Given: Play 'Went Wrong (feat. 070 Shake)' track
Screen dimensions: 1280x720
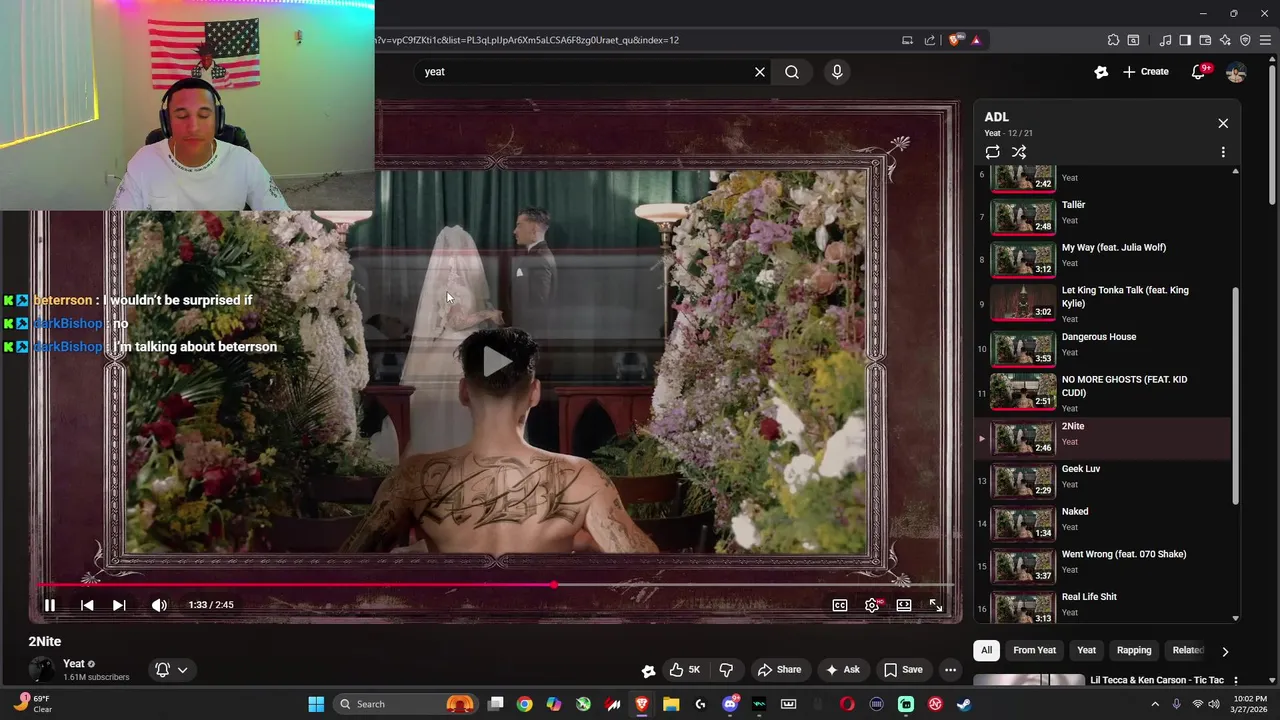Looking at the screenshot, I should [1102, 566].
